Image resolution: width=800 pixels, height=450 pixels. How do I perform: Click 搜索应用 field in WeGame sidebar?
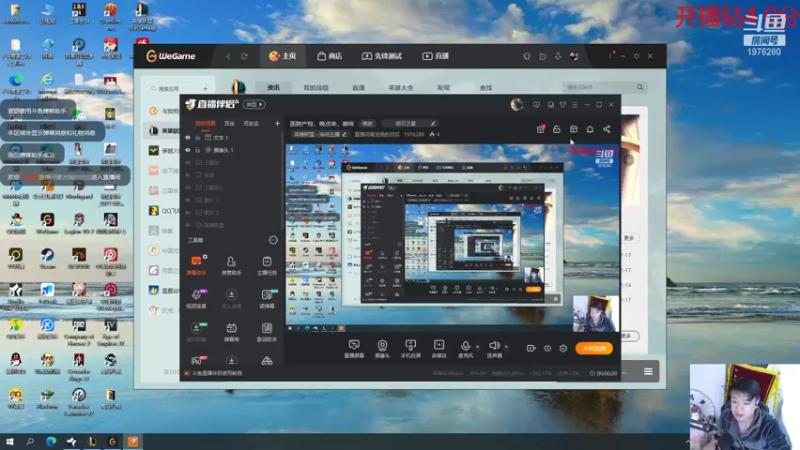(x=173, y=89)
